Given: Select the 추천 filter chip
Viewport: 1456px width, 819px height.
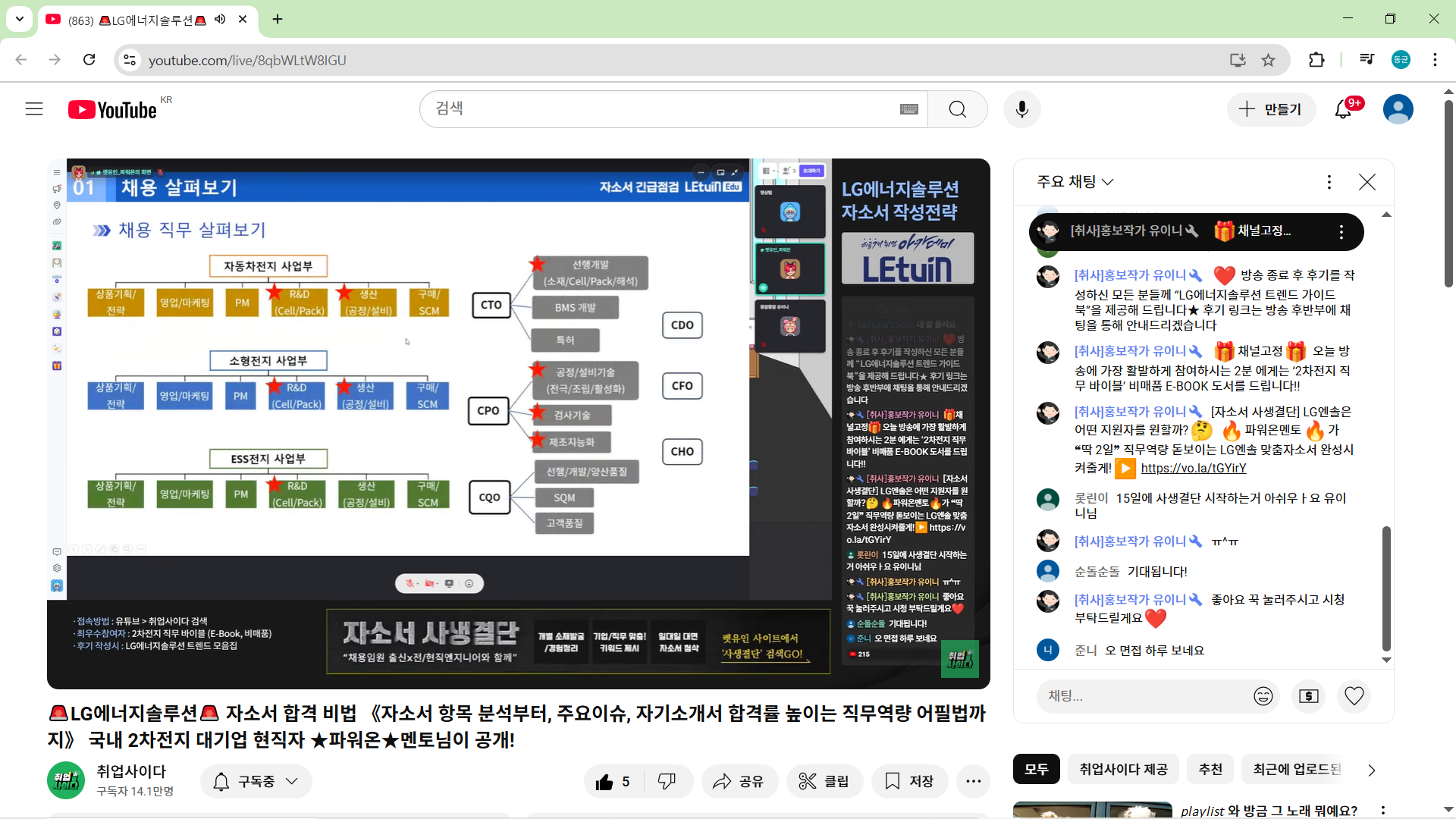Looking at the screenshot, I should click(1210, 769).
